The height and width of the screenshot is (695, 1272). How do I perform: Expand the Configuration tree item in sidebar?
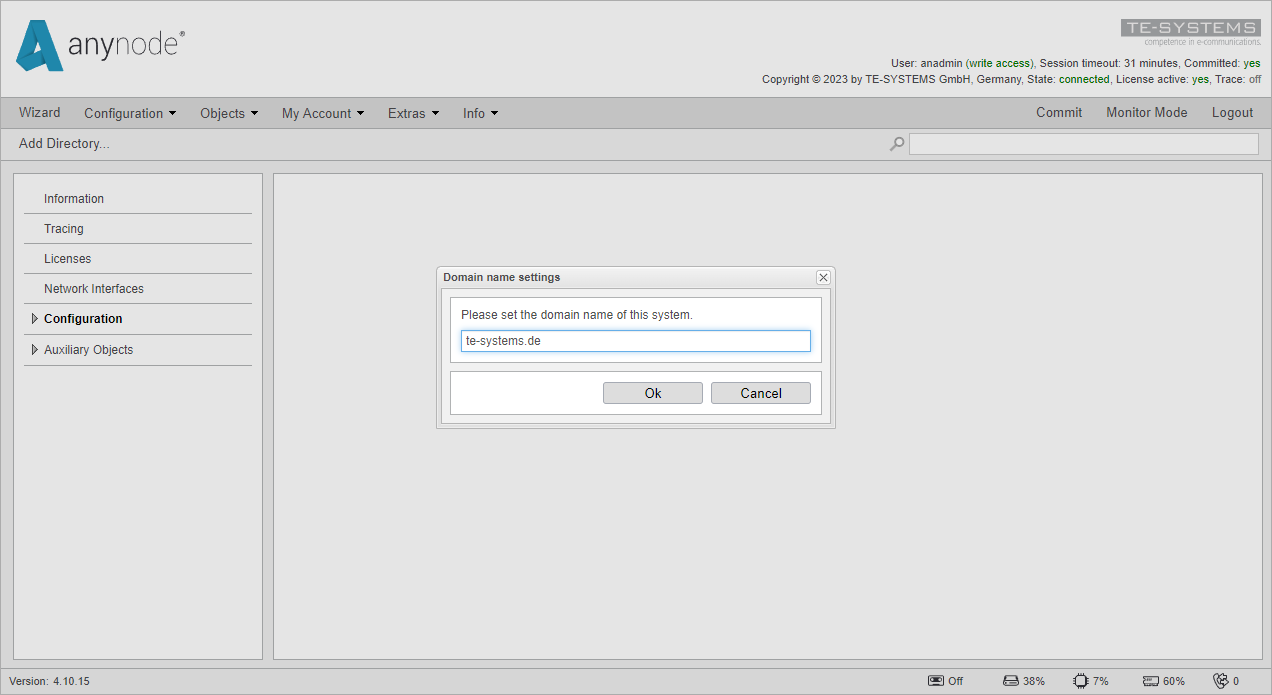point(34,319)
